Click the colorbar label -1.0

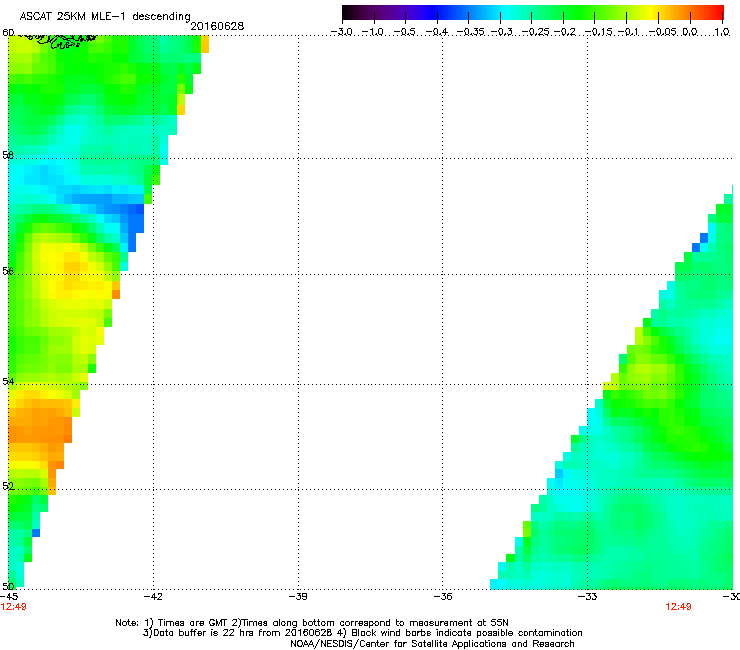(373, 32)
